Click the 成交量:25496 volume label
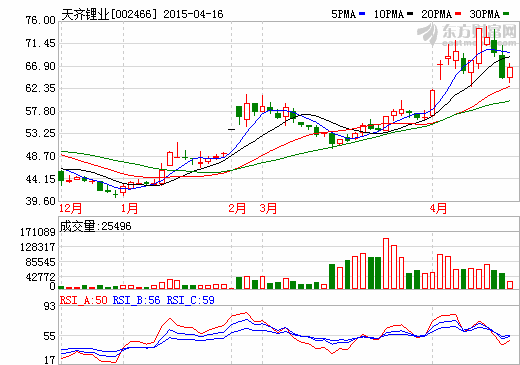The height and width of the screenshot is (365, 520). point(96,226)
